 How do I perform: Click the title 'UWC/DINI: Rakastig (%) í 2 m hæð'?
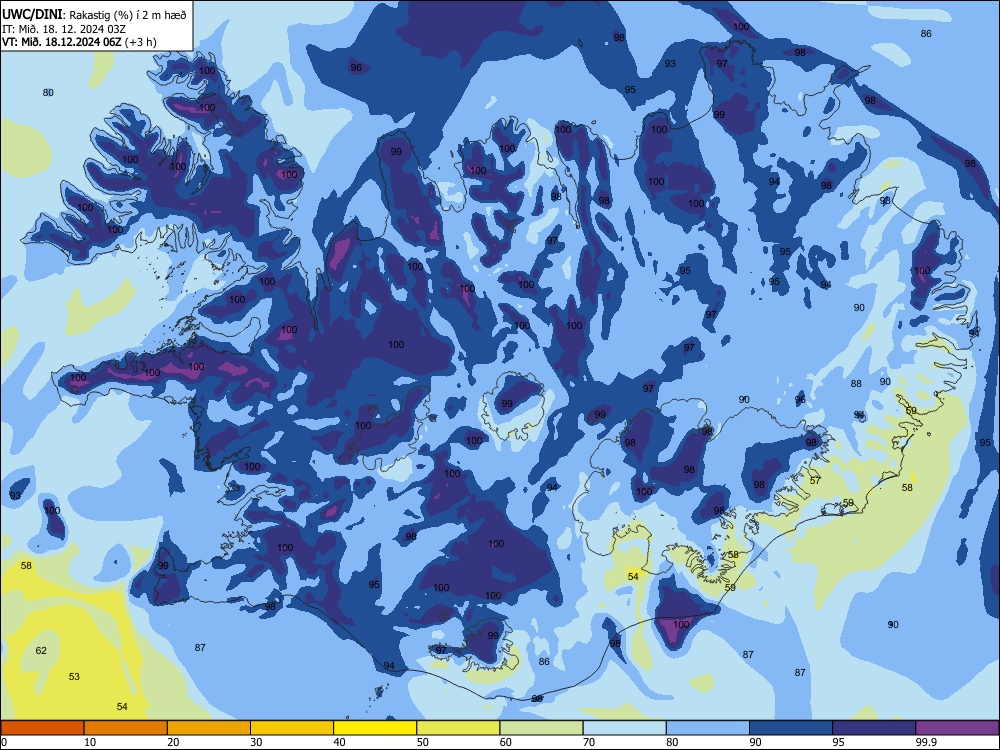[94, 15]
